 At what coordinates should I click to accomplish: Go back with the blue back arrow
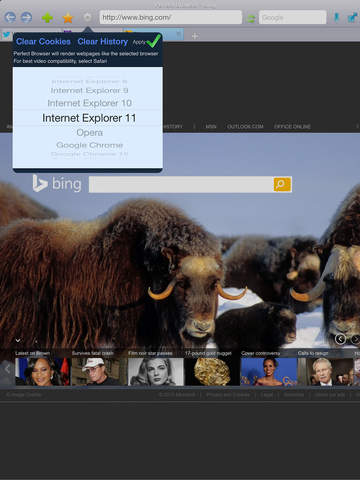pos(10,17)
